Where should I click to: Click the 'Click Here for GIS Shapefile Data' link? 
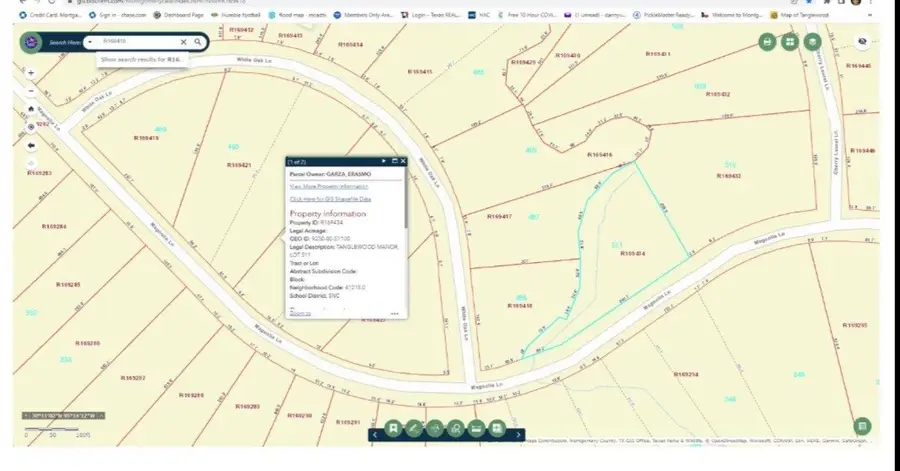point(329,199)
